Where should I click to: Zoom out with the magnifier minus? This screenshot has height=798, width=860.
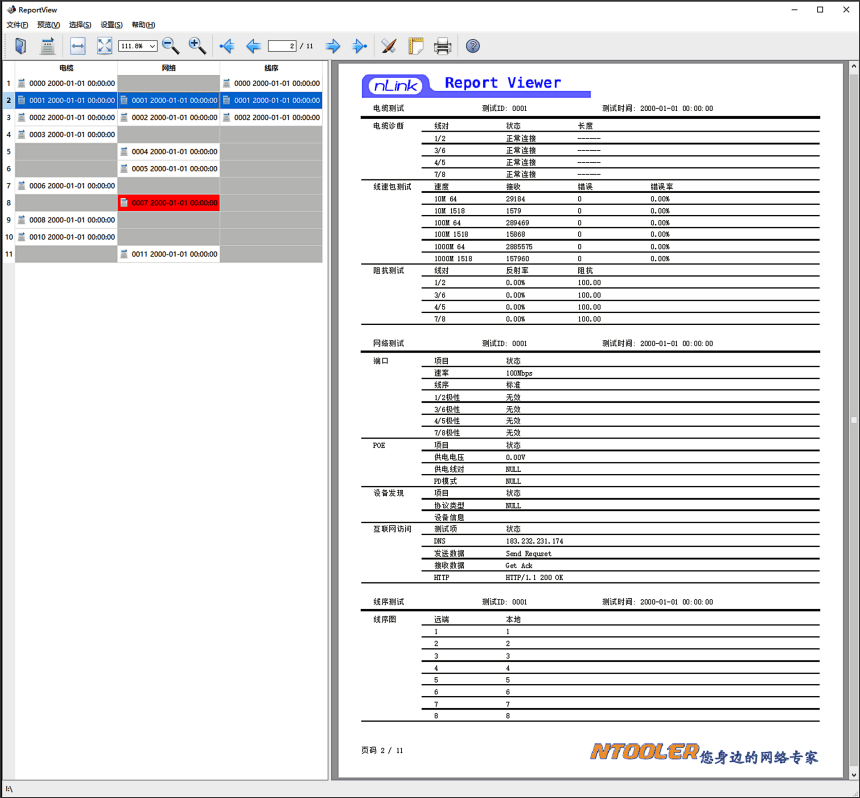[171, 46]
